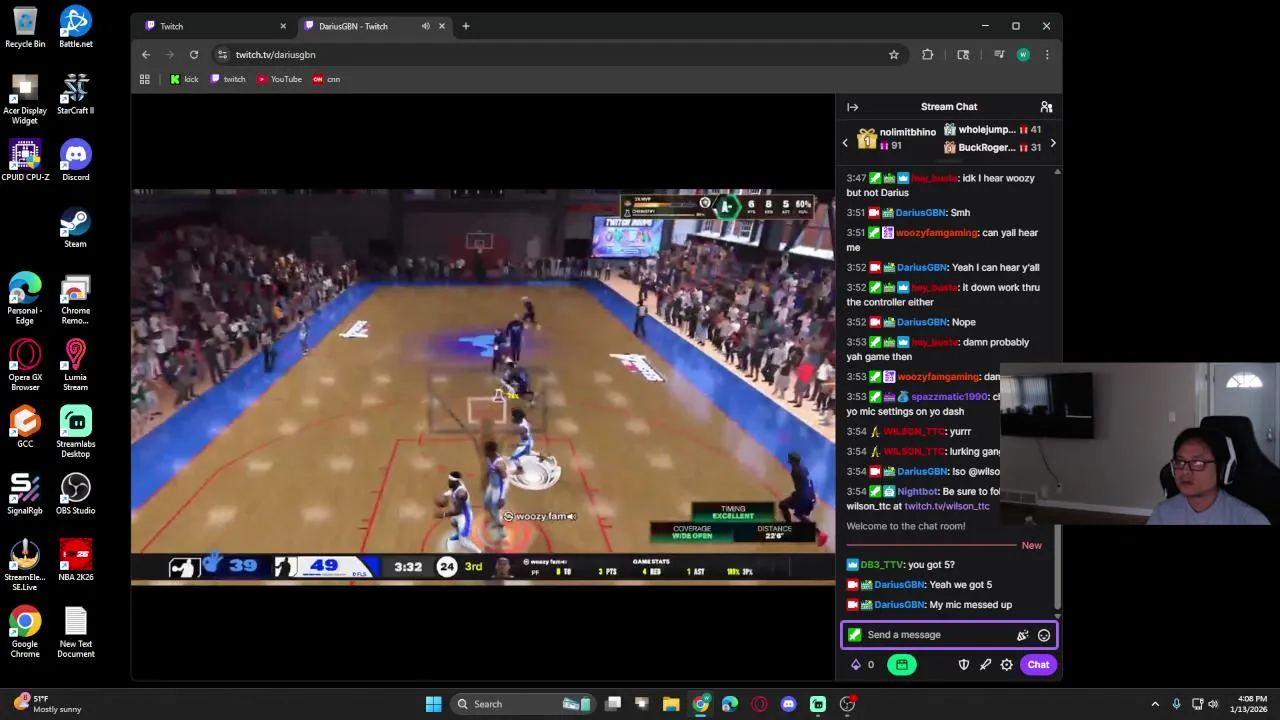Click nolimitbhino in the gift leaderboard
The height and width of the screenshot is (720, 1280).
[907, 132]
